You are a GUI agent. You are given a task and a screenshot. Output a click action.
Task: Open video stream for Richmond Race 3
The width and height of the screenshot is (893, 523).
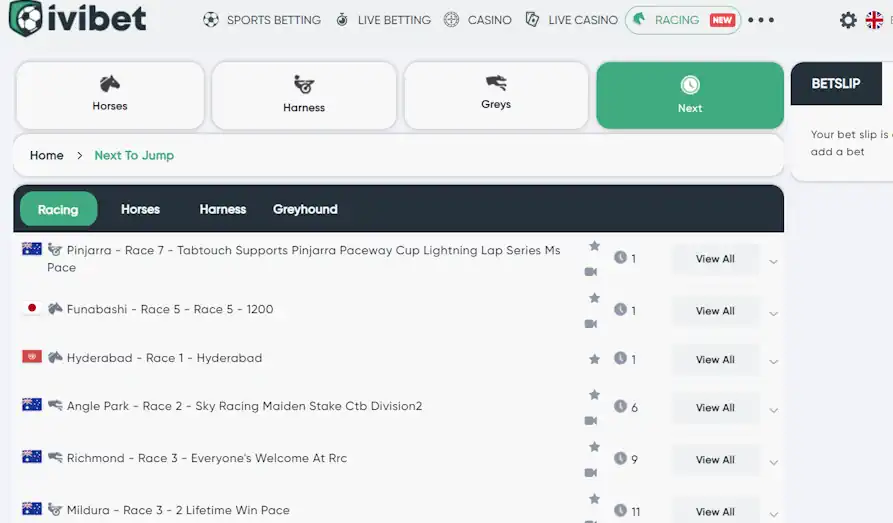pyautogui.click(x=591, y=472)
